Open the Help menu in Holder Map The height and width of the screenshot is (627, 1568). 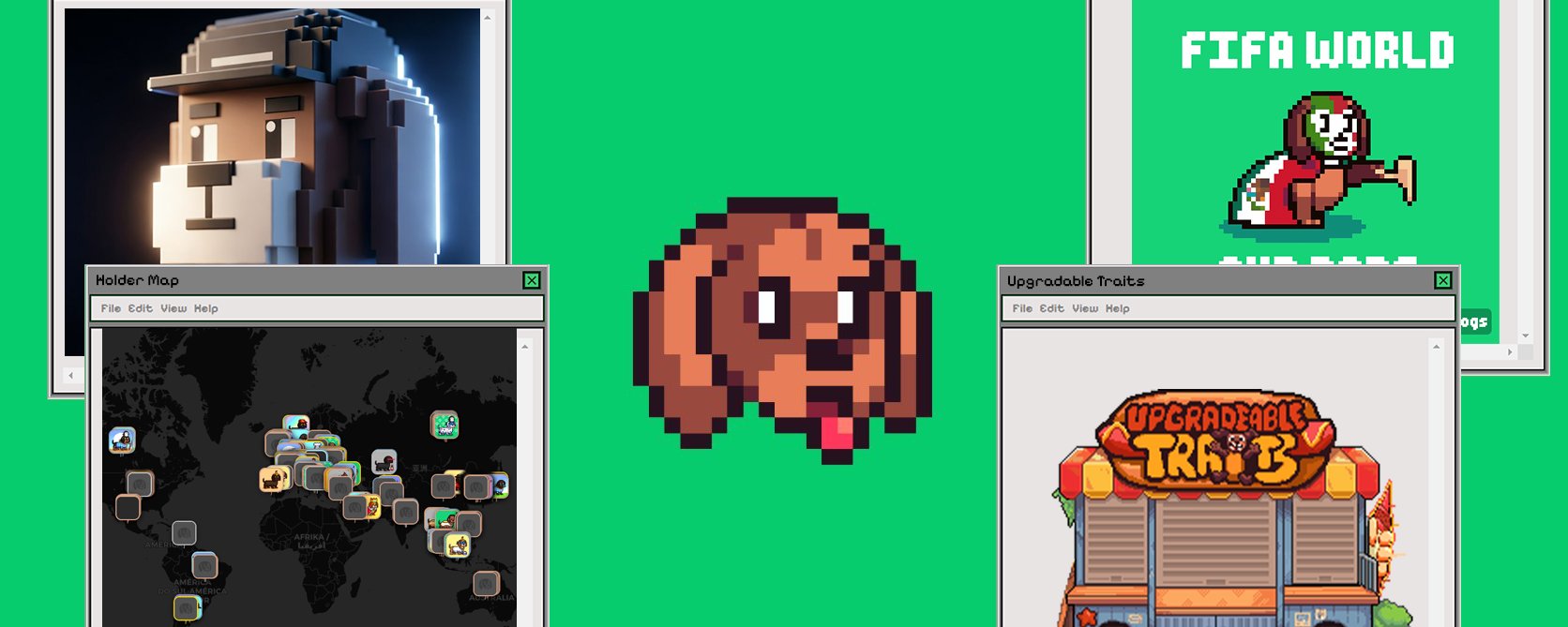click(205, 308)
